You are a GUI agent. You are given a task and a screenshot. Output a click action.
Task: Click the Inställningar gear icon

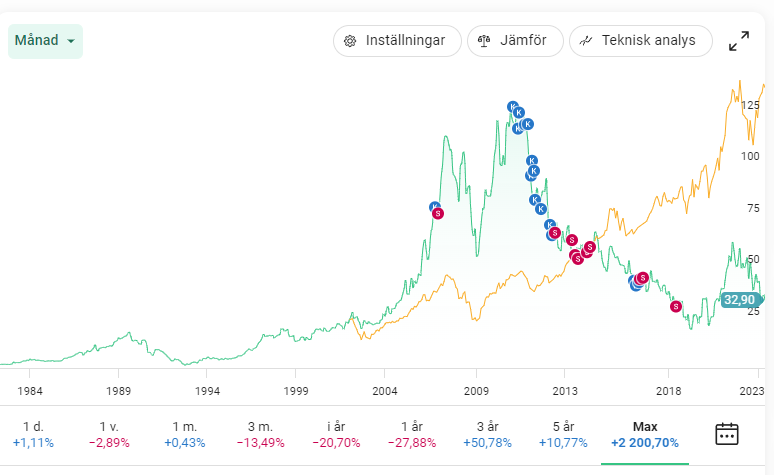[350, 41]
